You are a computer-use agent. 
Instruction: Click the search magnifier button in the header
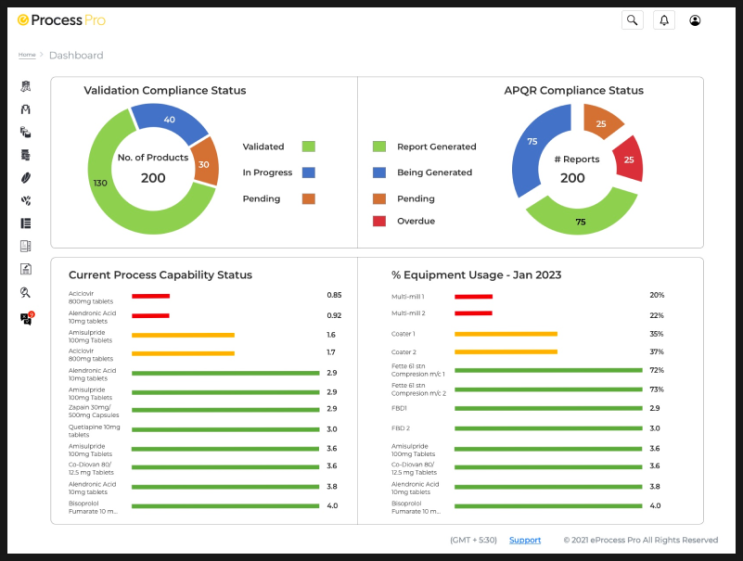(x=631, y=20)
